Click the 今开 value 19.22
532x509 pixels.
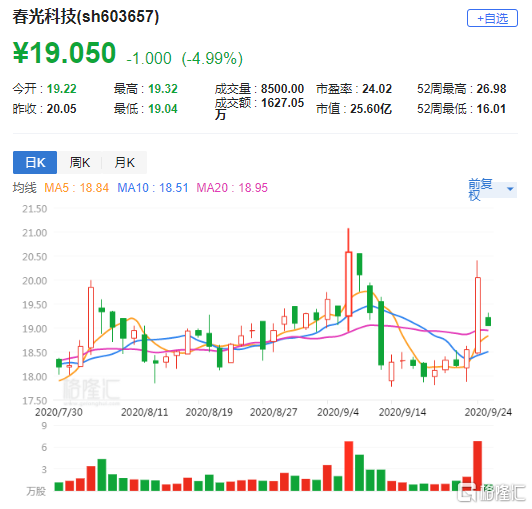pyautogui.click(x=61, y=89)
